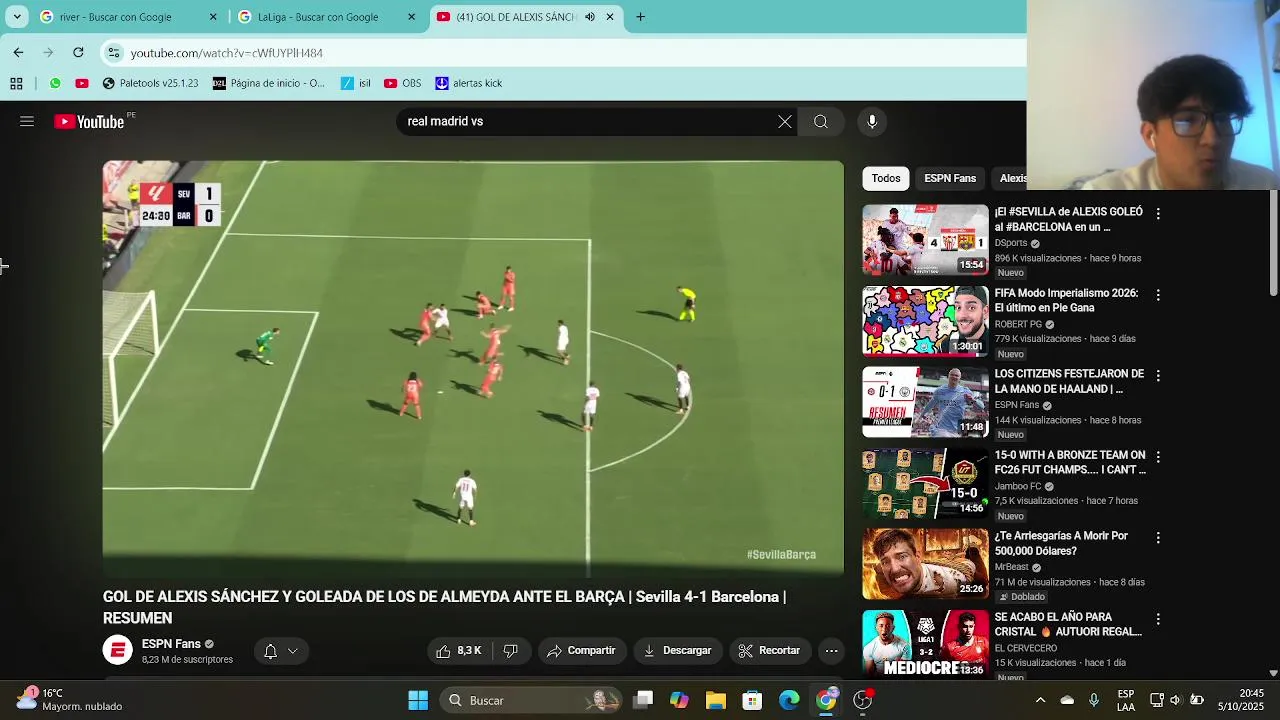
Task: Dislike the video with thumbs down
Action: (x=510, y=650)
